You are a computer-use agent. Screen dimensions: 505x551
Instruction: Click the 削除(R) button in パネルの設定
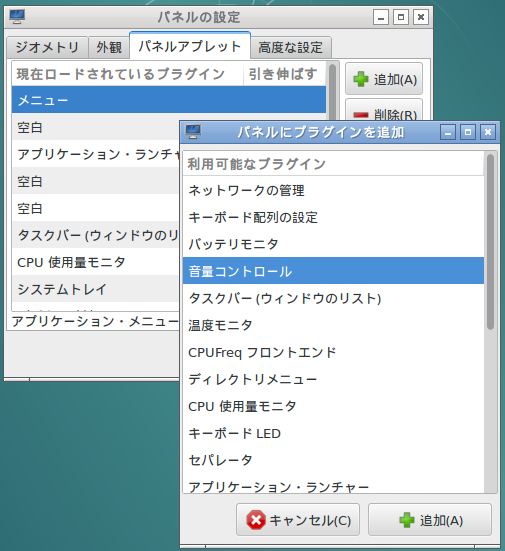point(384,110)
